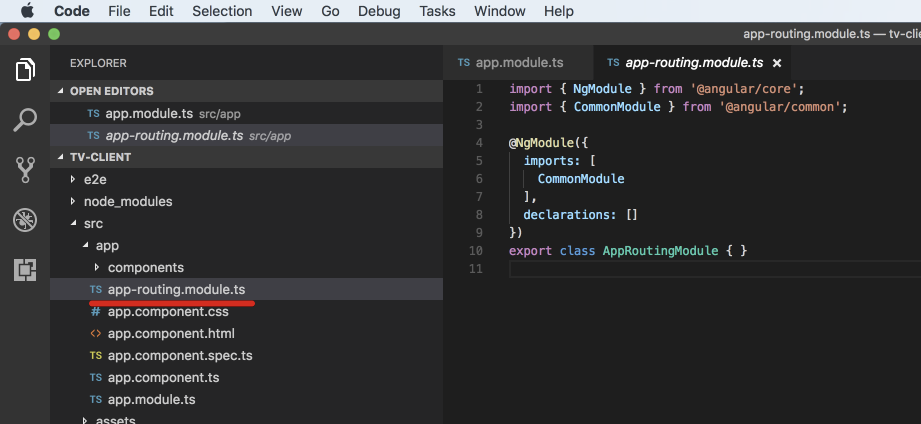This screenshot has width=921, height=424.
Task: Switch to the app.module.ts editor tab
Action: pyautogui.click(x=510, y=62)
